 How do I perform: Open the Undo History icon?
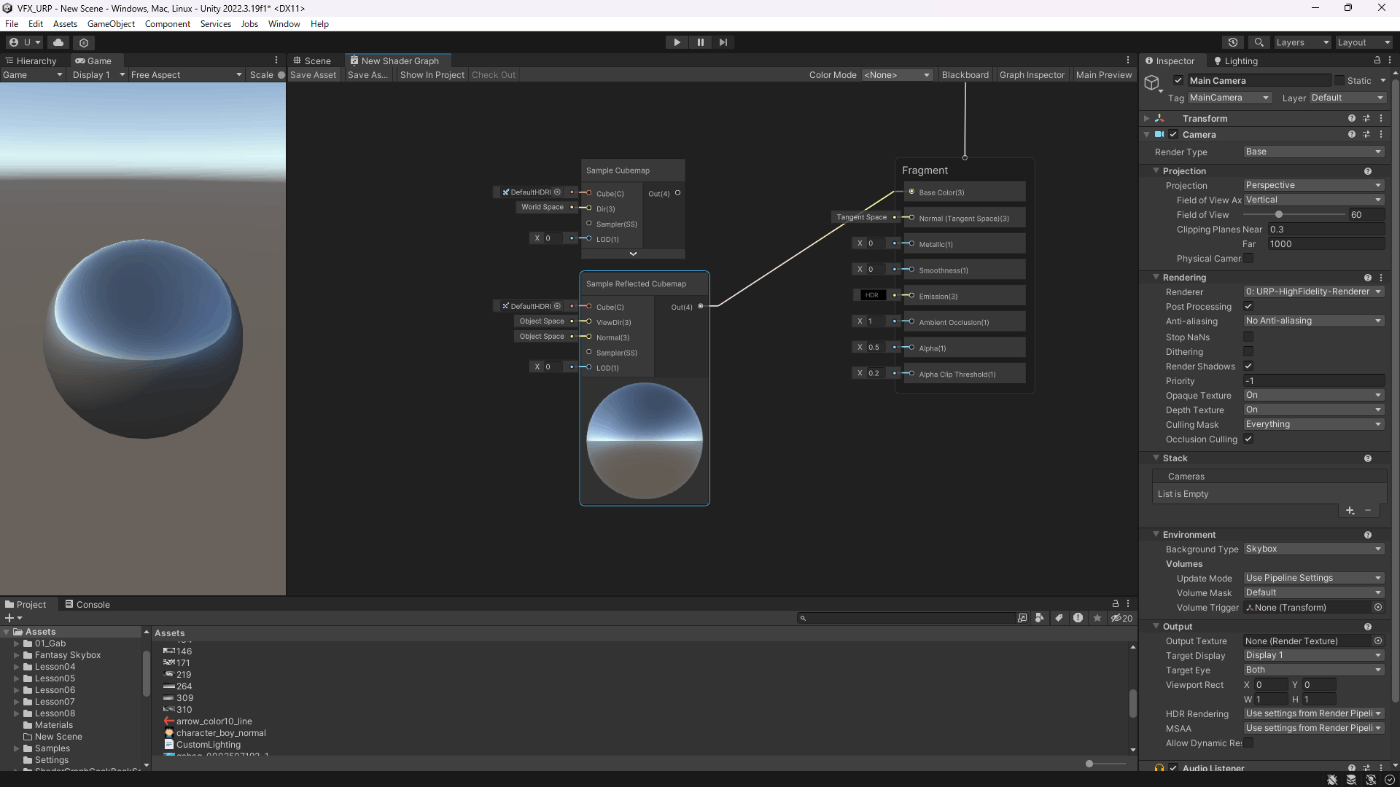point(1233,42)
